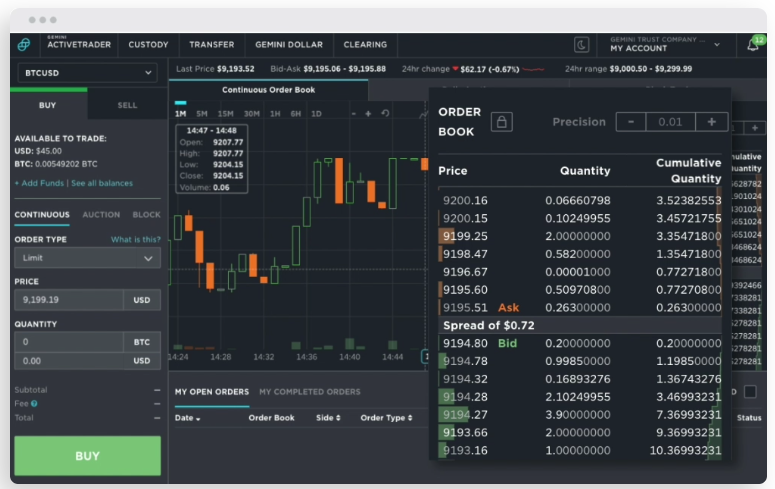775x489 pixels.
Task: Open Gemini Dollar navigation item
Action: coord(289,44)
